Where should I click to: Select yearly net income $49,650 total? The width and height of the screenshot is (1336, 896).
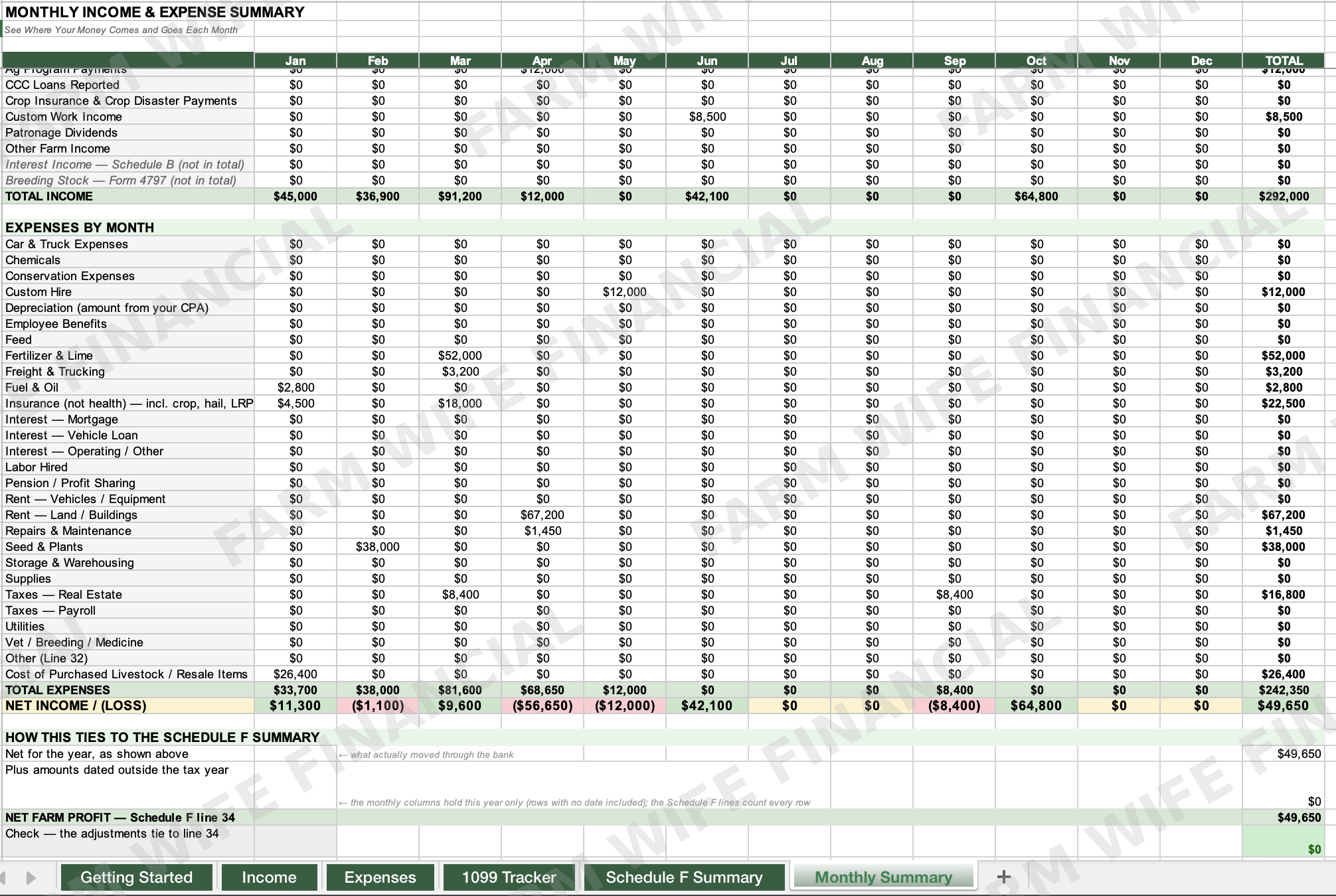click(1284, 706)
